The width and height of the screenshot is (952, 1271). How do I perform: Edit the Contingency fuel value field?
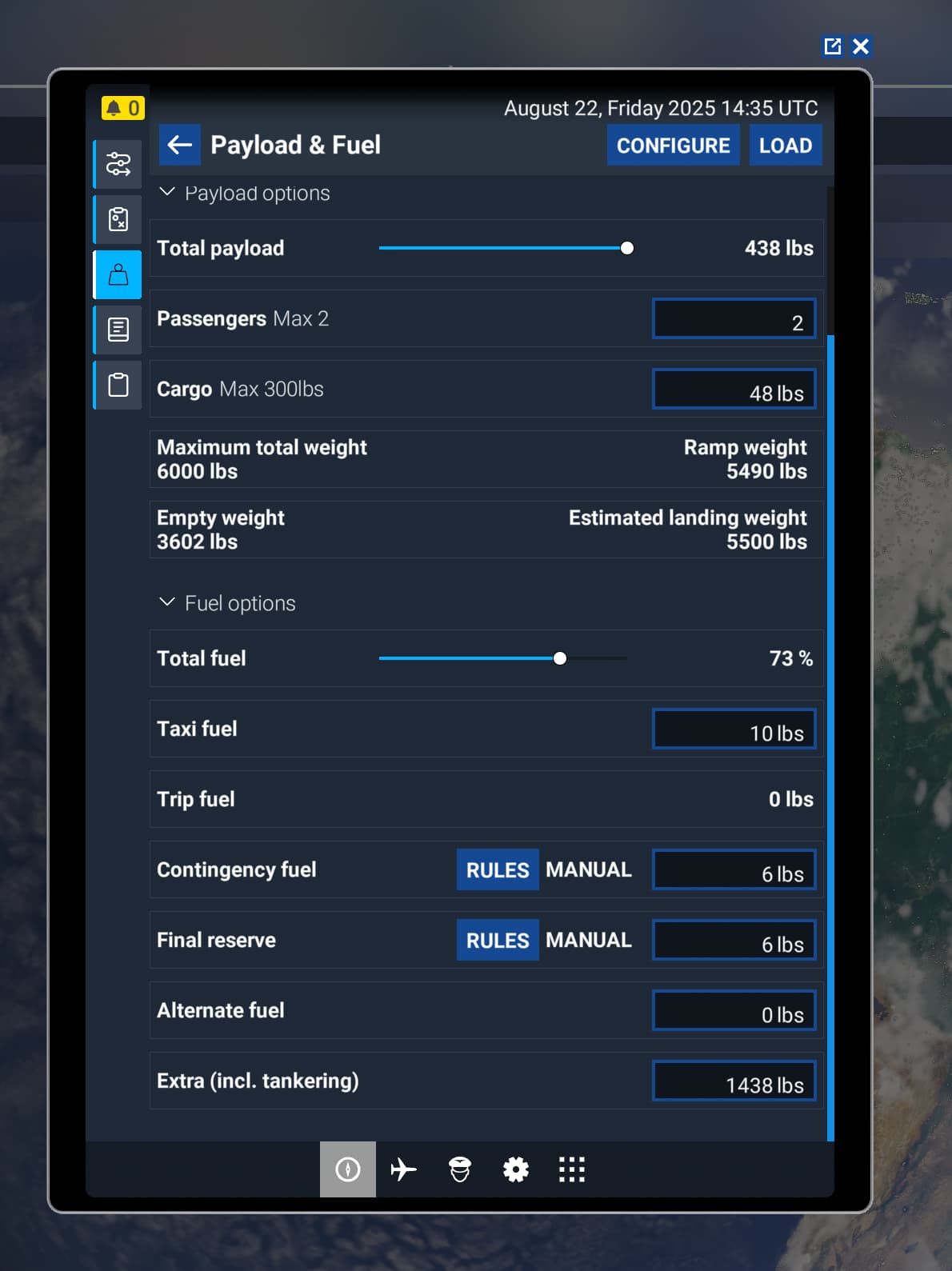(x=734, y=870)
